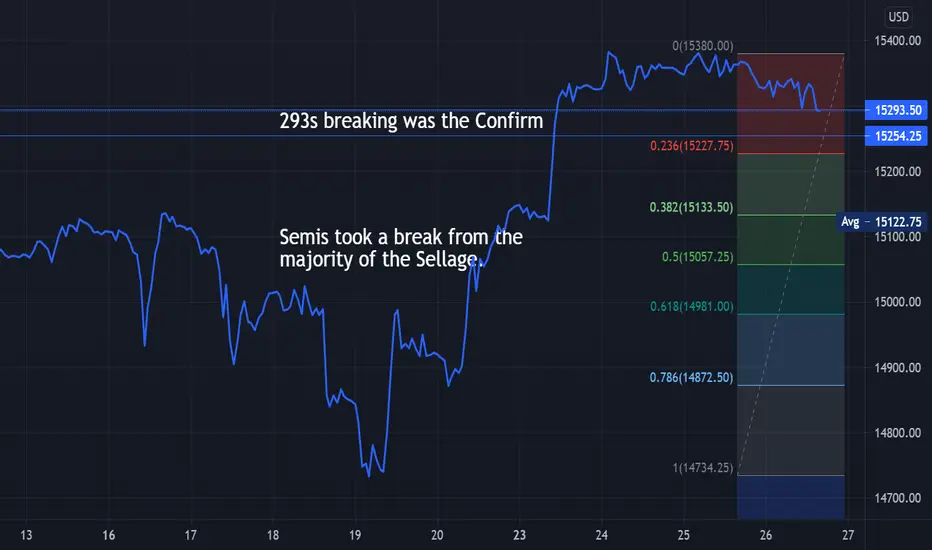
Task: Select the 'Semis took a break' text note
Action: tap(401, 248)
